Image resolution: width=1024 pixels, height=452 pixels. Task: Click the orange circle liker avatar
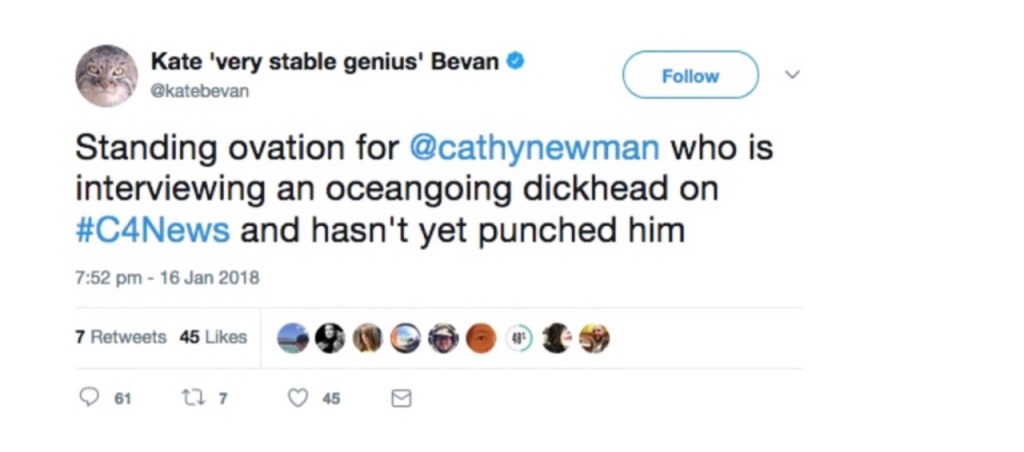[481, 338]
